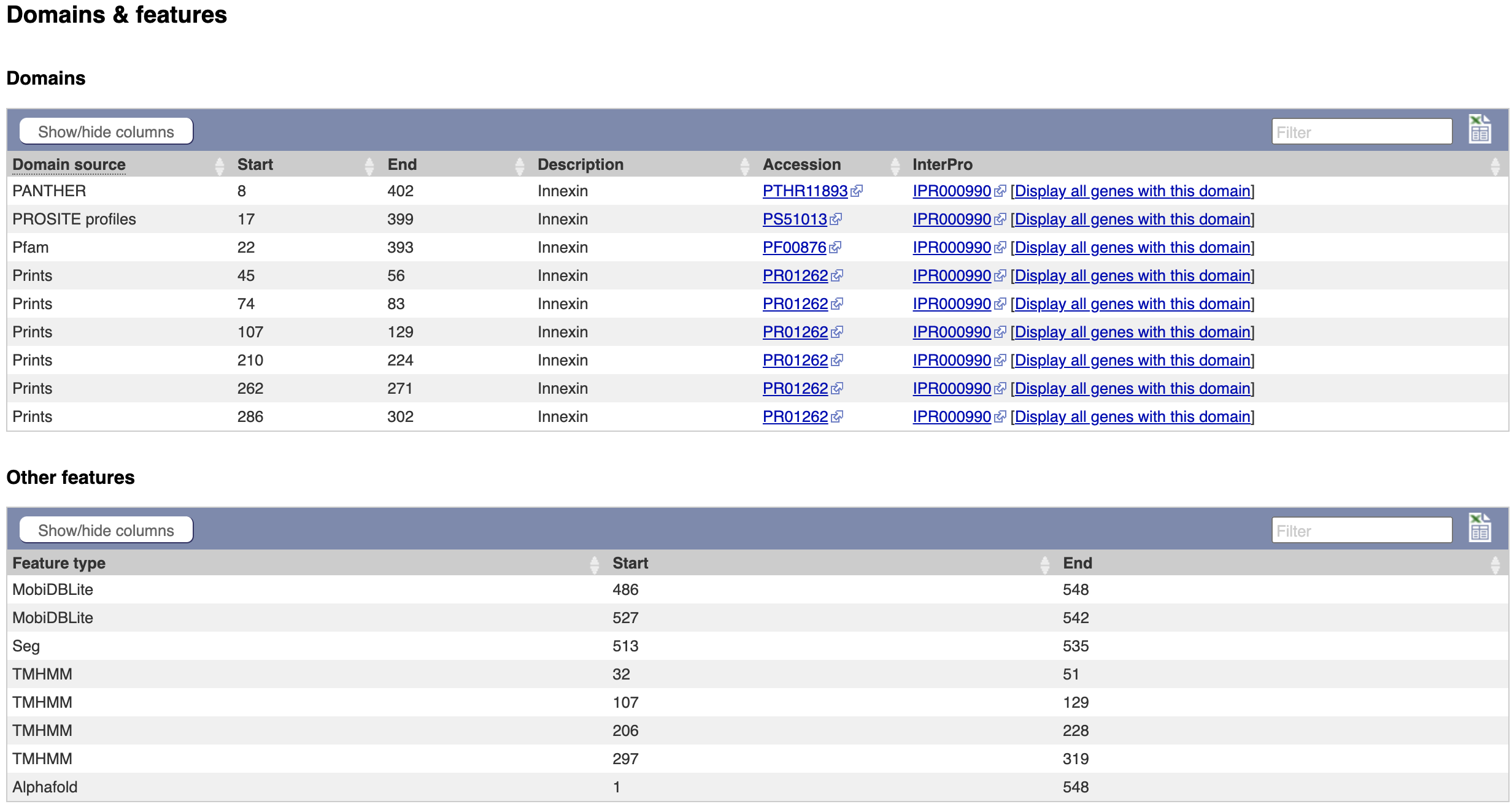
Task: Click external link icon beside PF00876
Action: (x=835, y=248)
